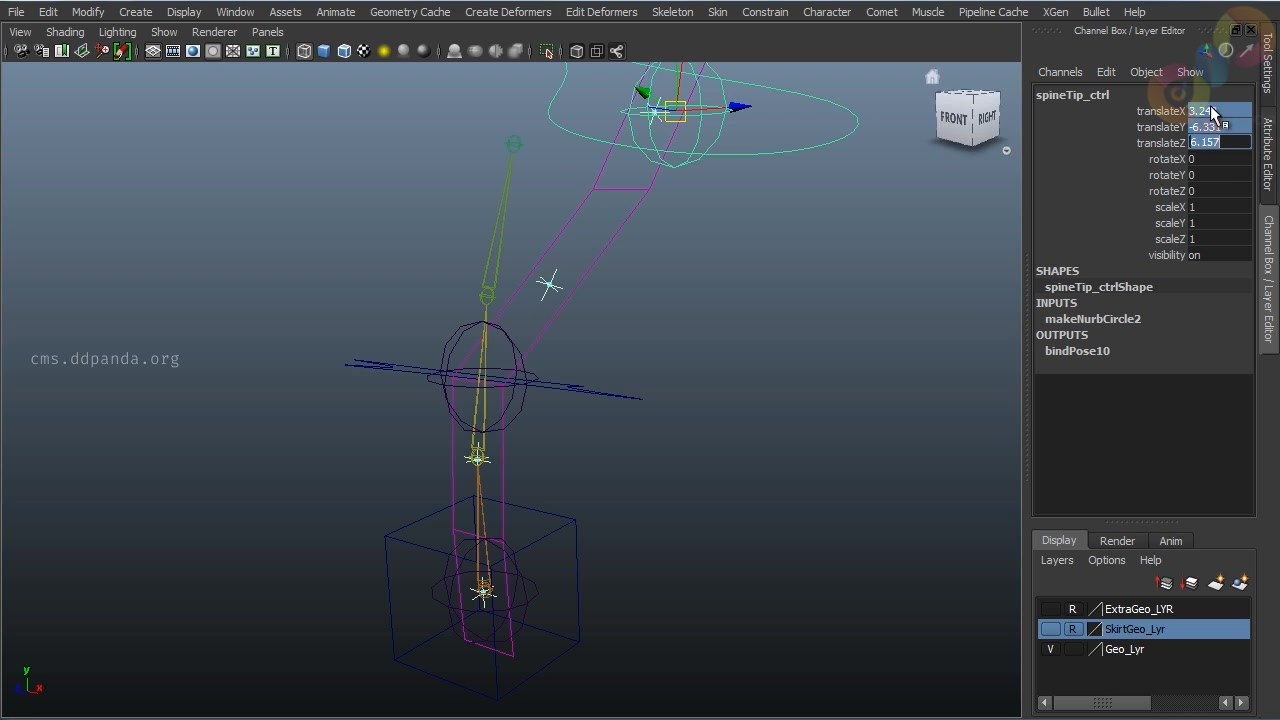The width and height of the screenshot is (1280, 720).
Task: Toggle the dark High Quality sphere icon
Action: tap(424, 51)
